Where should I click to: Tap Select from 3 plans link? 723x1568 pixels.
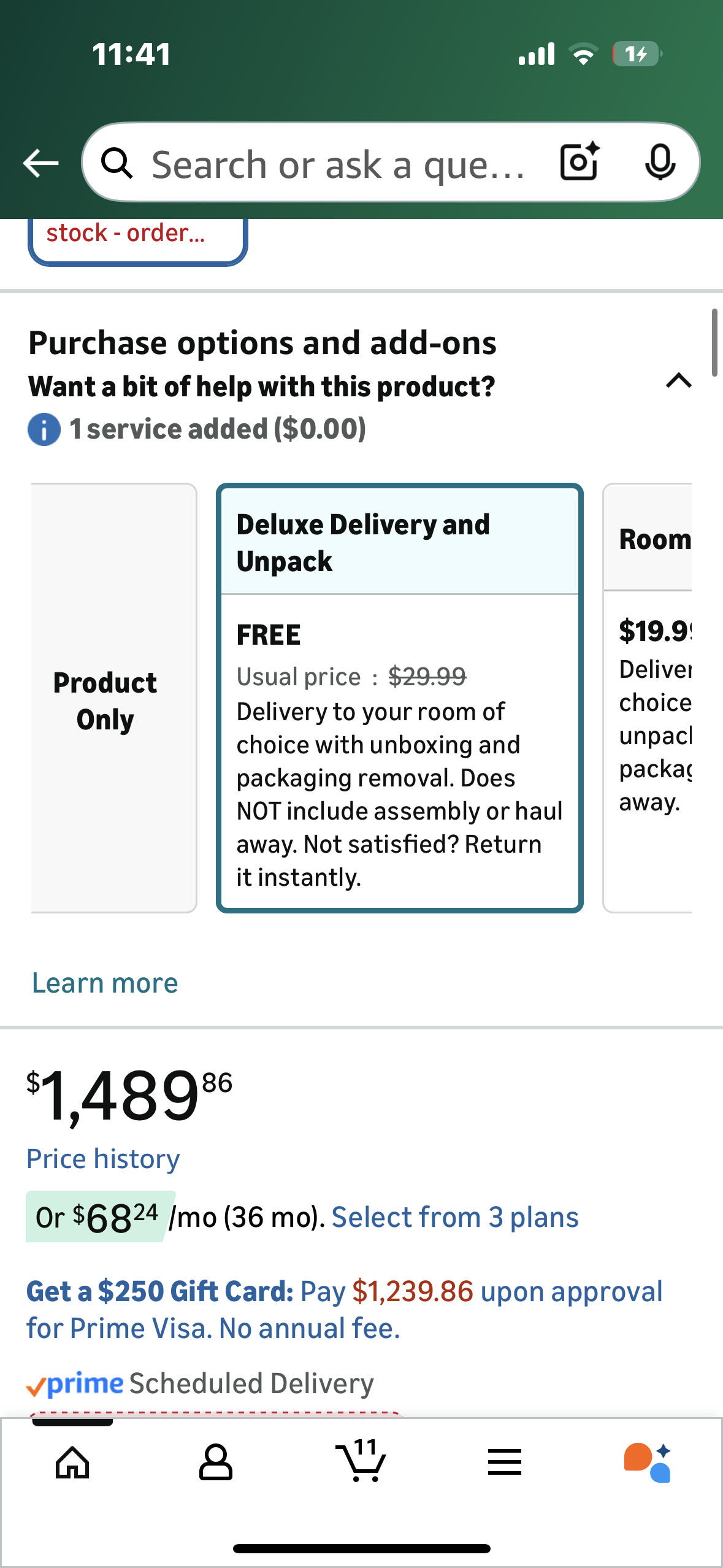coord(455,1217)
